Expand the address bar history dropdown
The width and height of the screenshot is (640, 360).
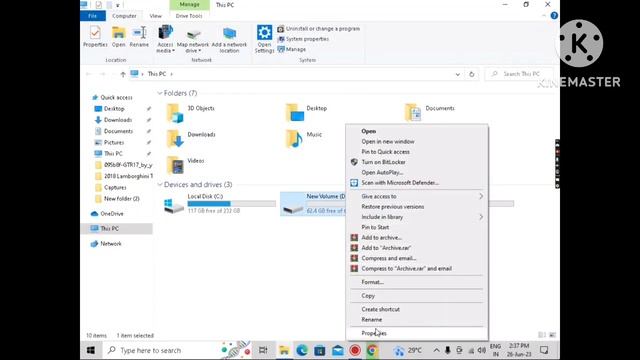click(458, 74)
